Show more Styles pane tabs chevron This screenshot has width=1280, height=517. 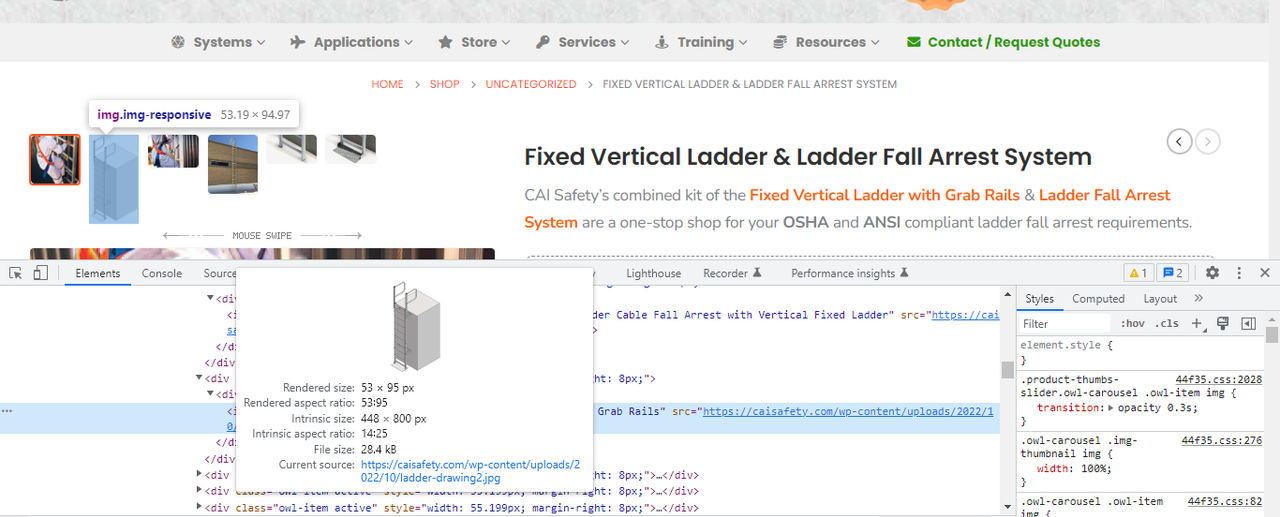[x=1199, y=298]
